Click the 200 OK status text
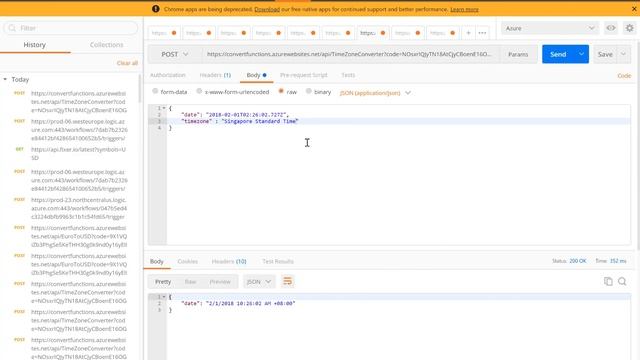Image resolution: width=640 pixels, height=360 pixels. (578, 261)
